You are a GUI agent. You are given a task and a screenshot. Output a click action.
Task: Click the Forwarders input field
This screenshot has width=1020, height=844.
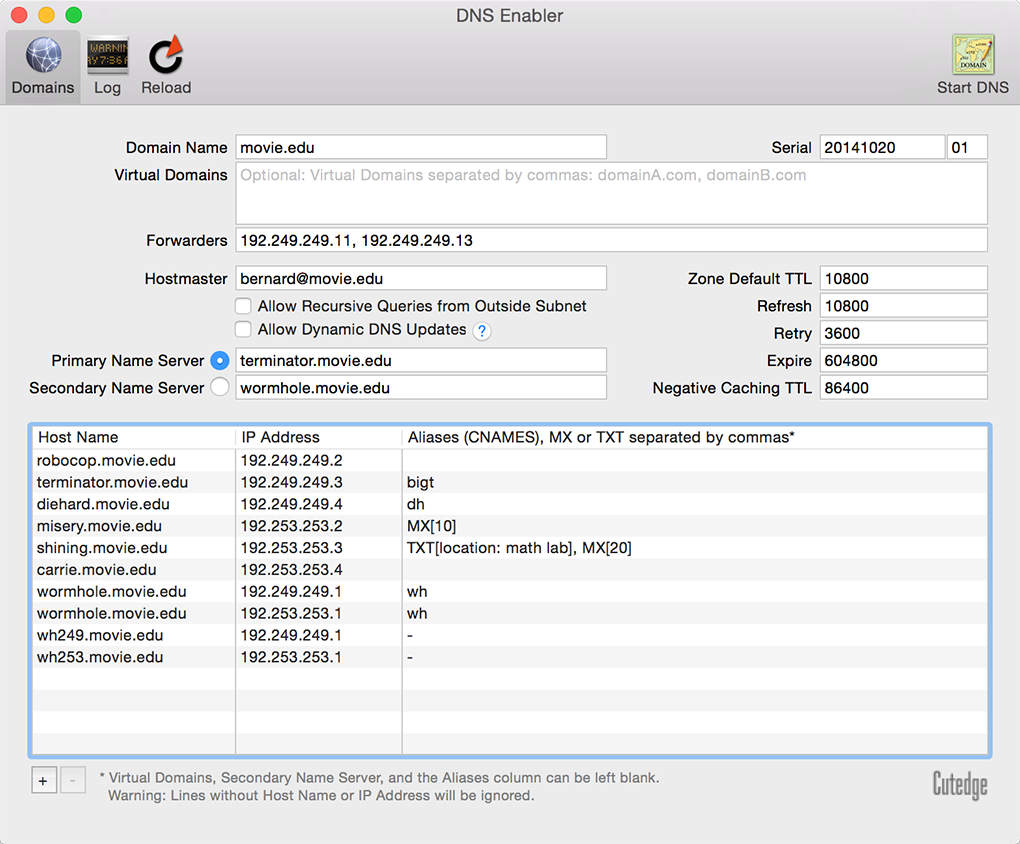(x=611, y=240)
